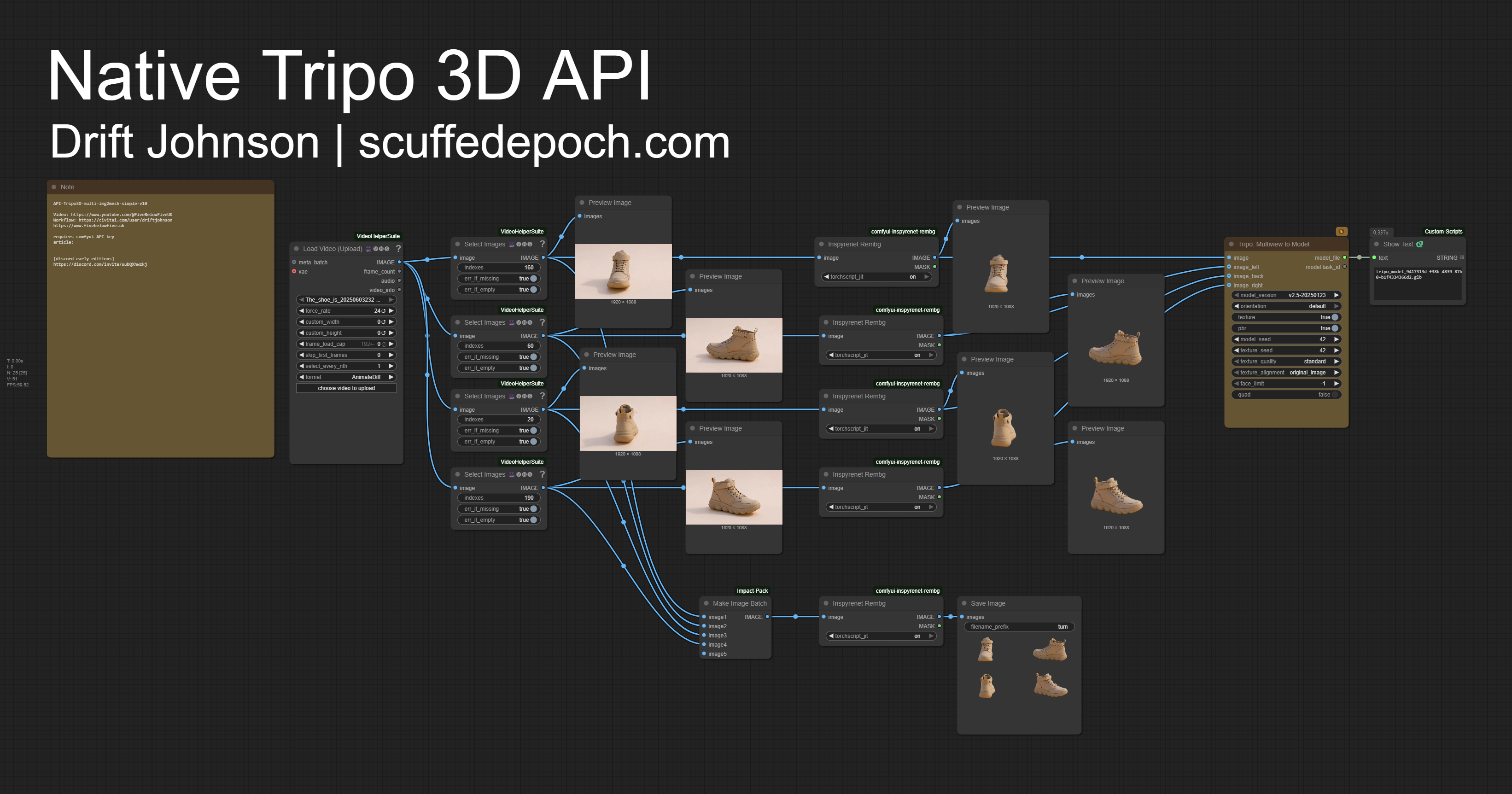Screen dimensions: 1512x794
Task: Click the force_rate reset icon
Action: click(x=383, y=311)
